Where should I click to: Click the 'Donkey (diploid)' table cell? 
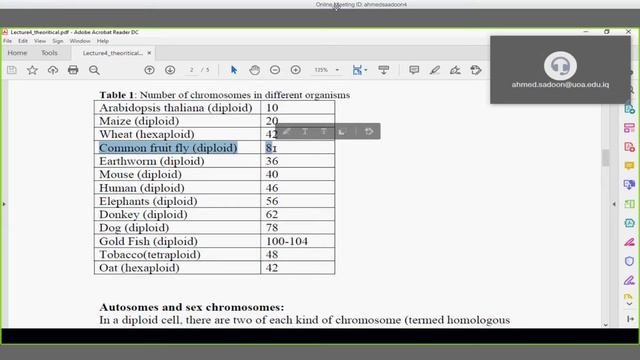coord(177,215)
